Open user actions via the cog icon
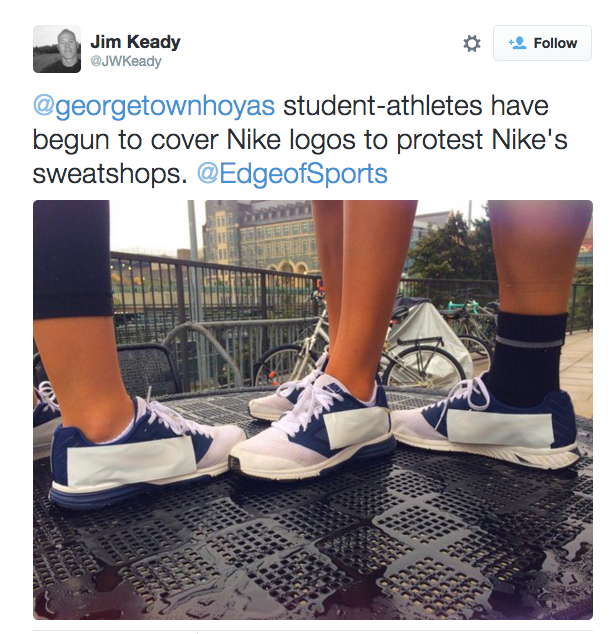Screen dimensions: 611x634 [x=471, y=43]
